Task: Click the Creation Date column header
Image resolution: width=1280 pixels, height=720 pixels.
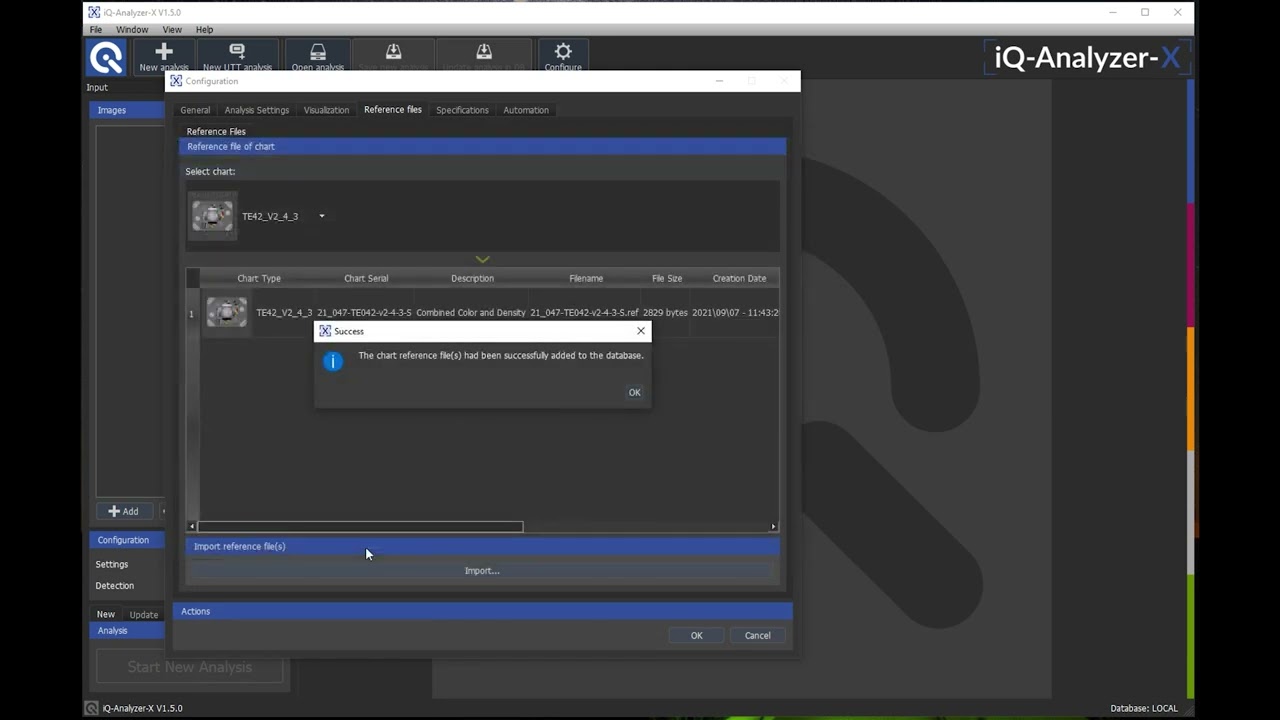Action: tap(739, 278)
